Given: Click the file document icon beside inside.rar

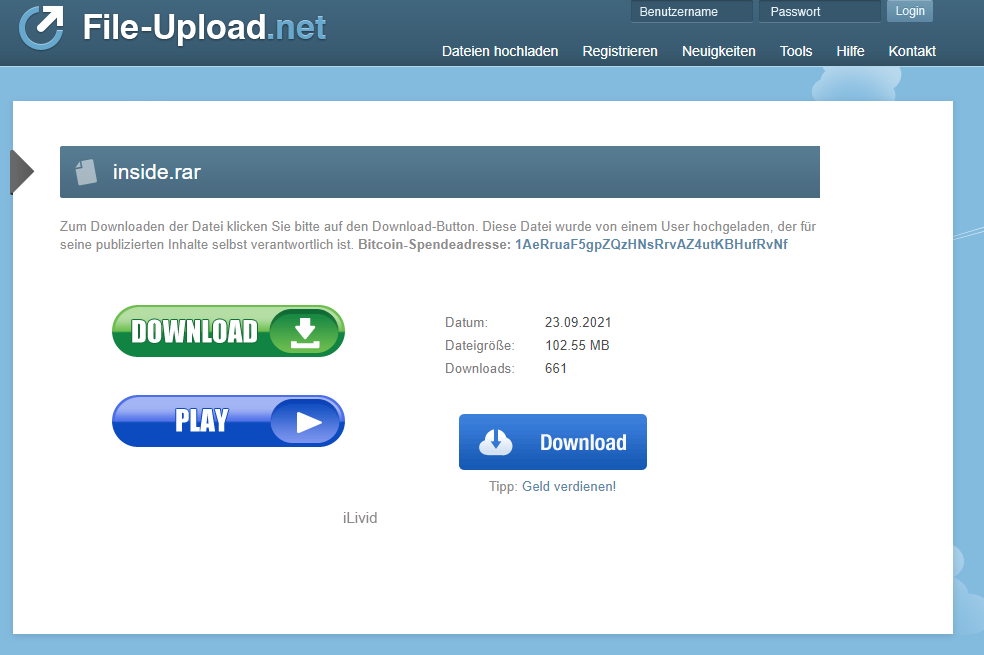Looking at the screenshot, I should (x=86, y=172).
